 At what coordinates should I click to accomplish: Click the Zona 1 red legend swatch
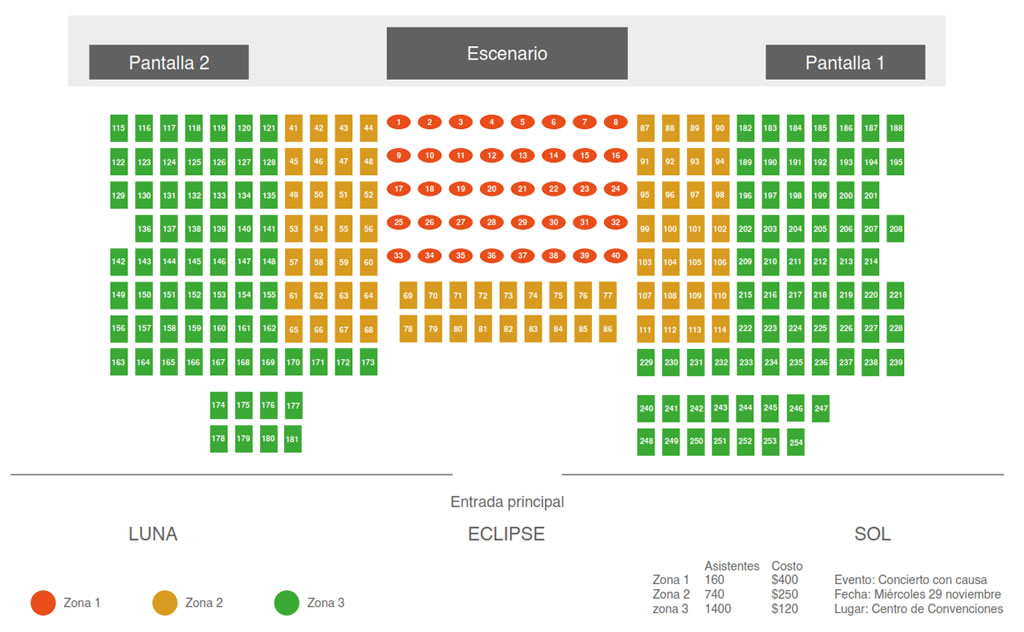pyautogui.click(x=43, y=603)
